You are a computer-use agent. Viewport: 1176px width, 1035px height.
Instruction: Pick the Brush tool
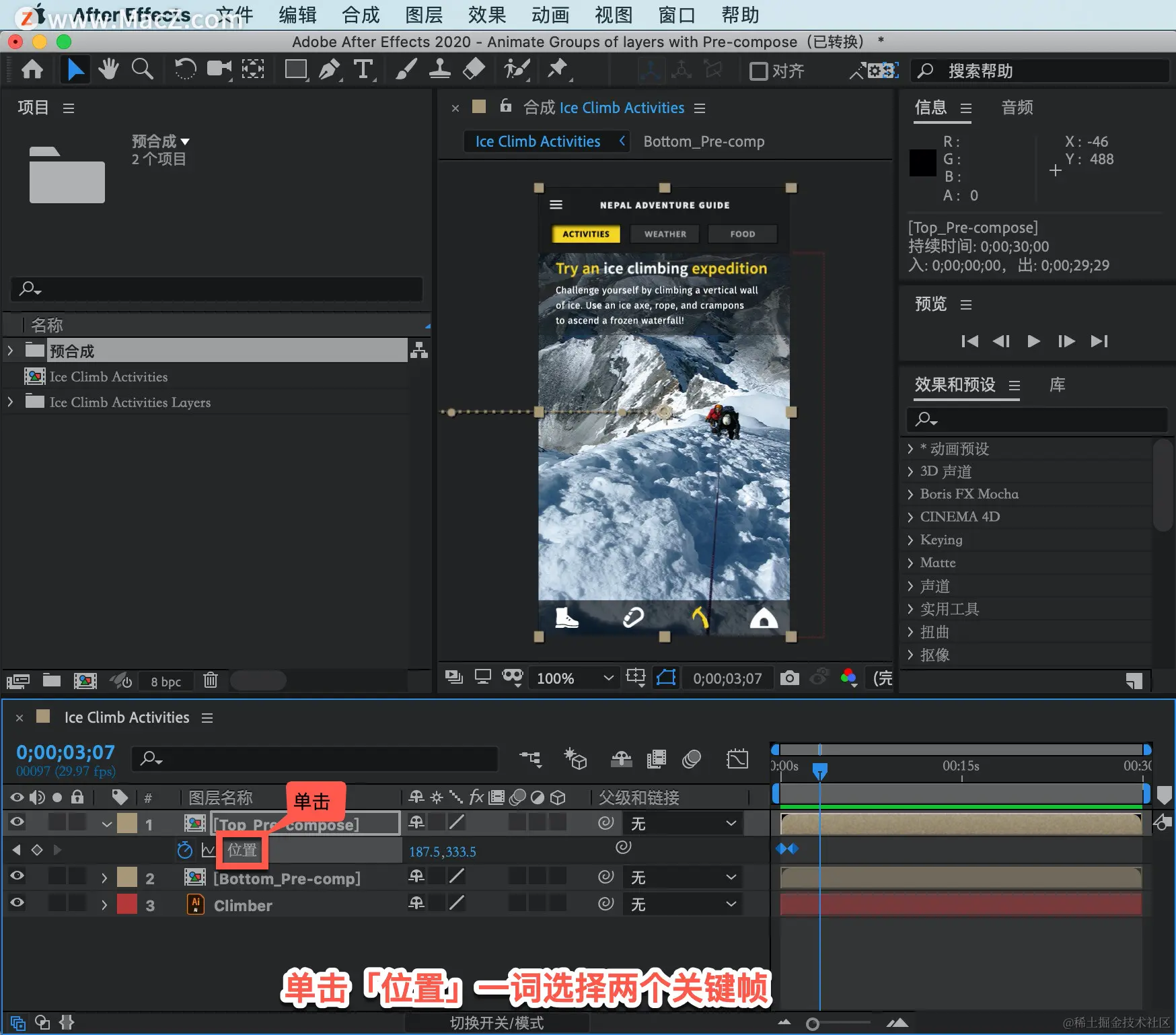pos(406,69)
